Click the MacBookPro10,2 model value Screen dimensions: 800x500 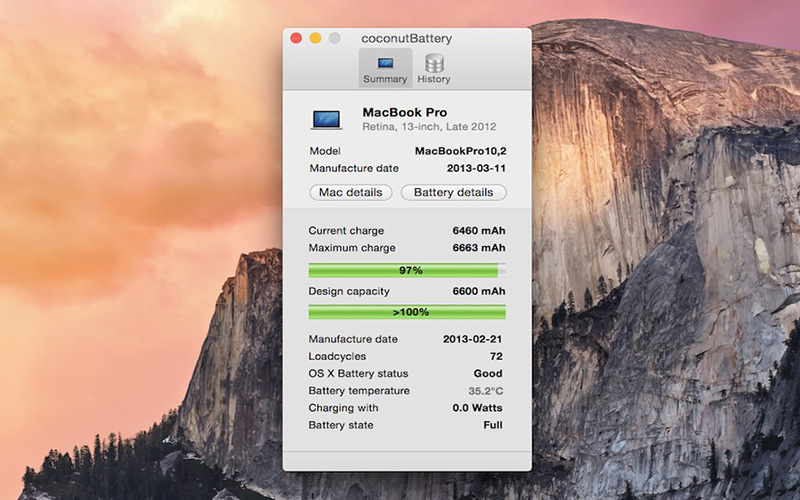461,151
